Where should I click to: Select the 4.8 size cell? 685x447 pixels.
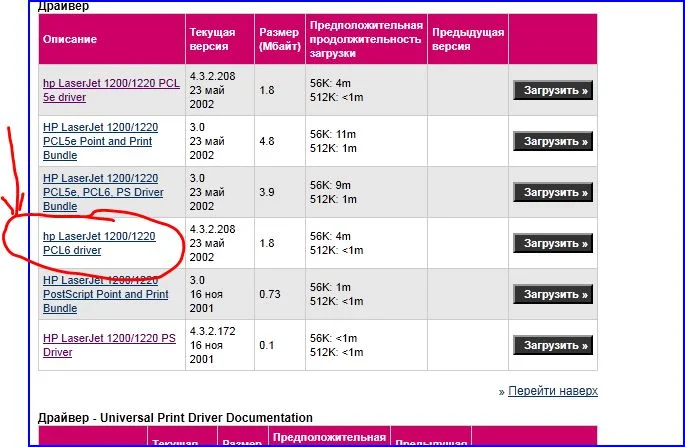(280, 141)
